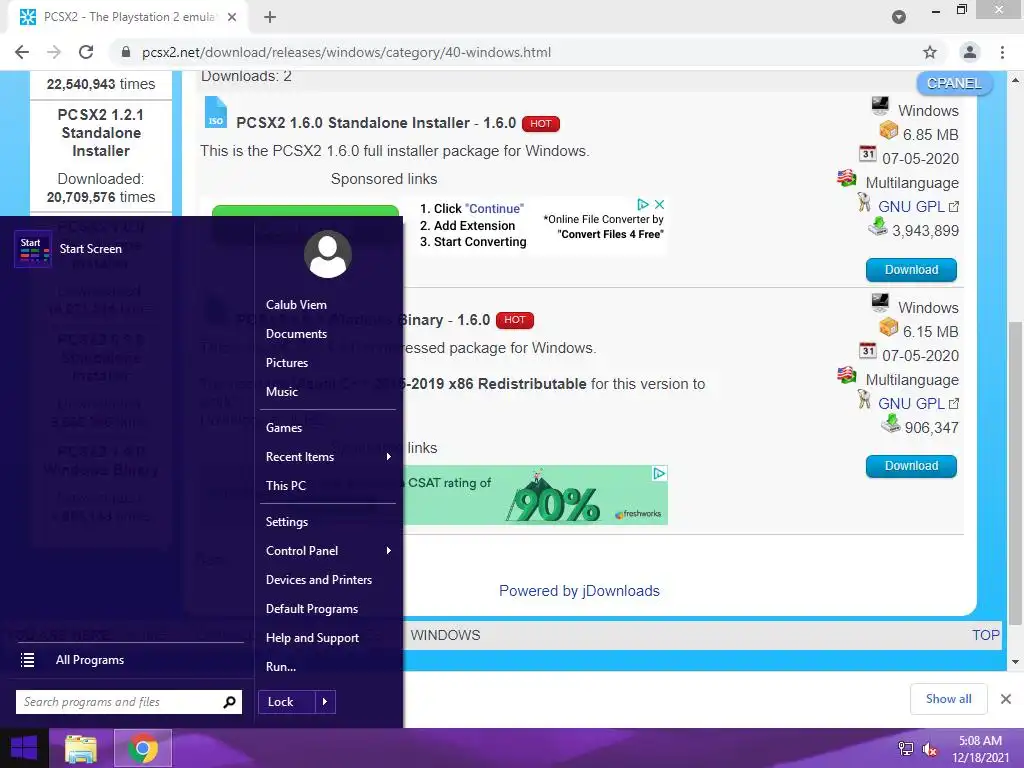Click AdChoices icon on converter ad

click(643, 204)
